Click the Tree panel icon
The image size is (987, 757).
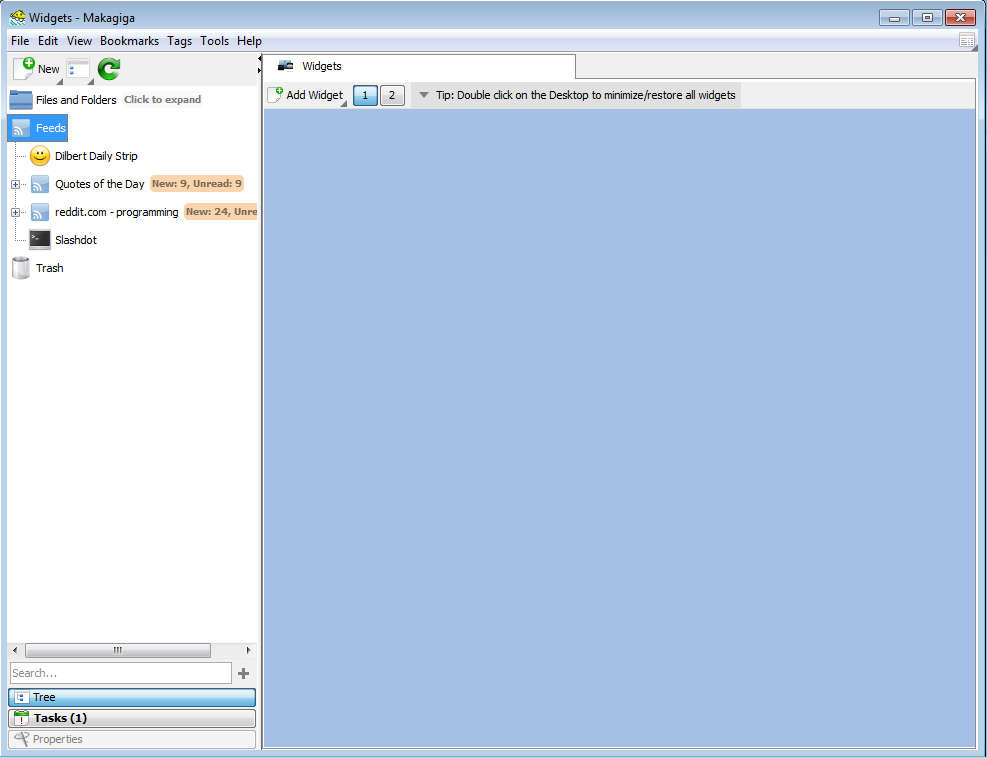tap(21, 697)
